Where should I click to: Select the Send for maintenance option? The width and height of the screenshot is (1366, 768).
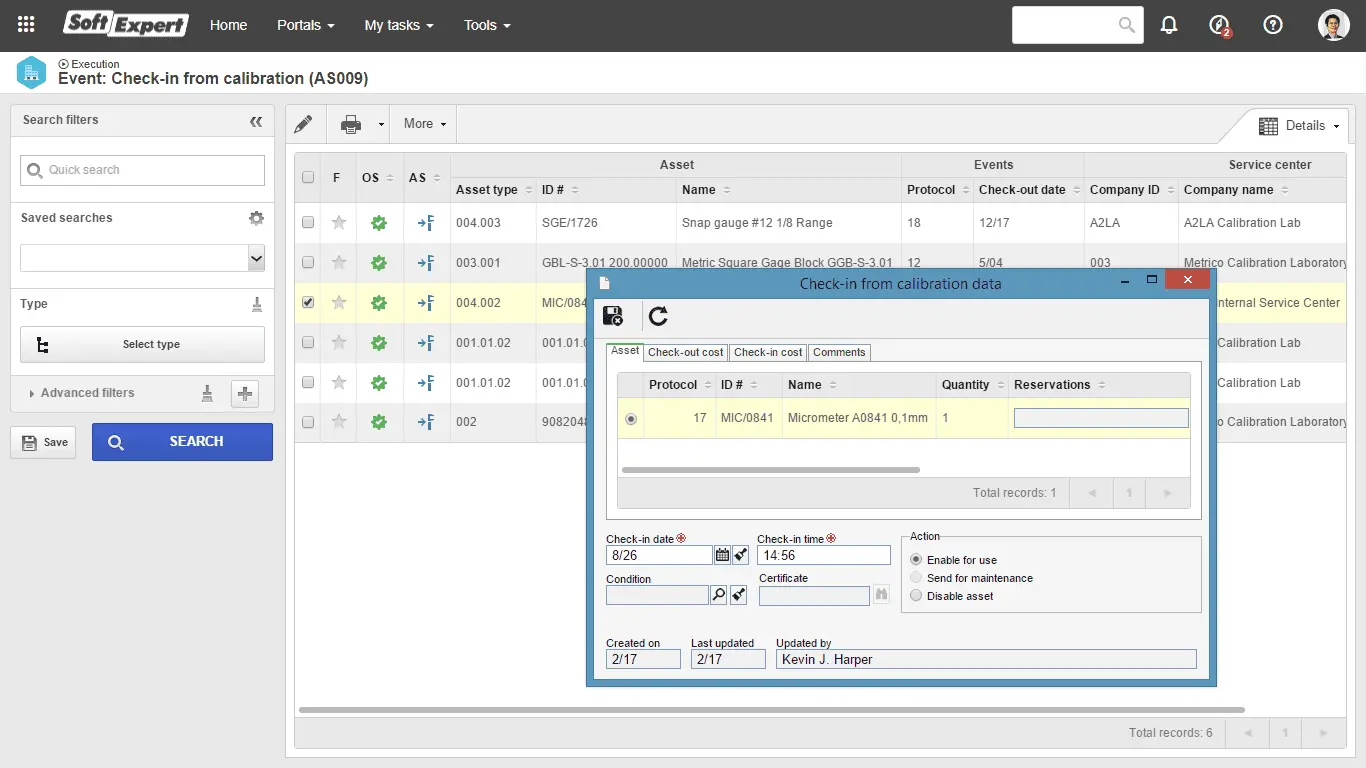coord(916,578)
